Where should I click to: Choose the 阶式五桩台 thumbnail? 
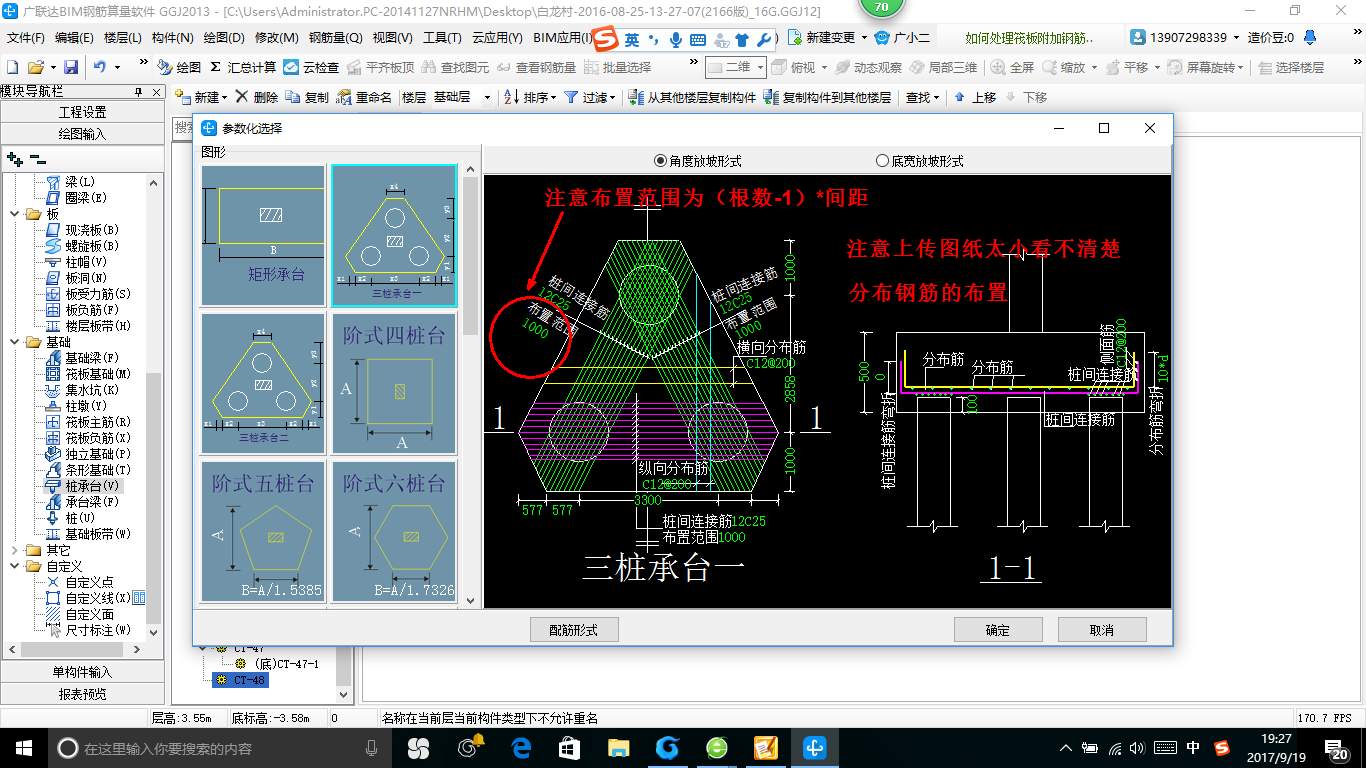(263, 531)
